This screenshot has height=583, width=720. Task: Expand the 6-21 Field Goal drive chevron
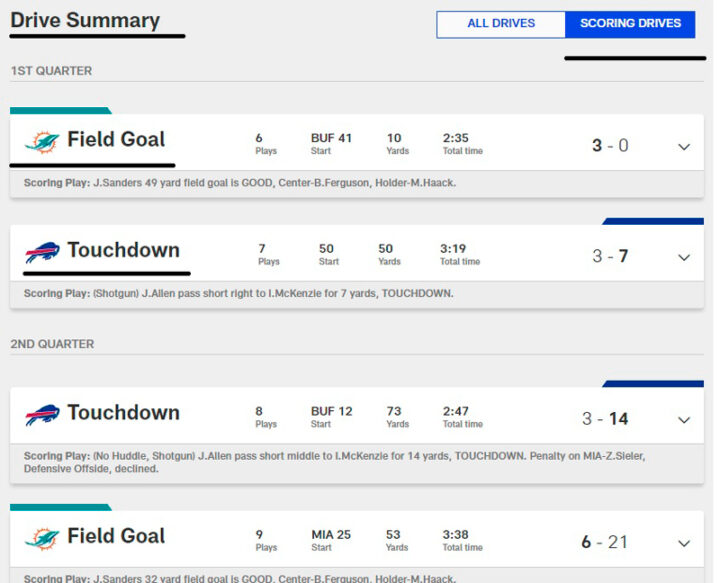[684, 544]
